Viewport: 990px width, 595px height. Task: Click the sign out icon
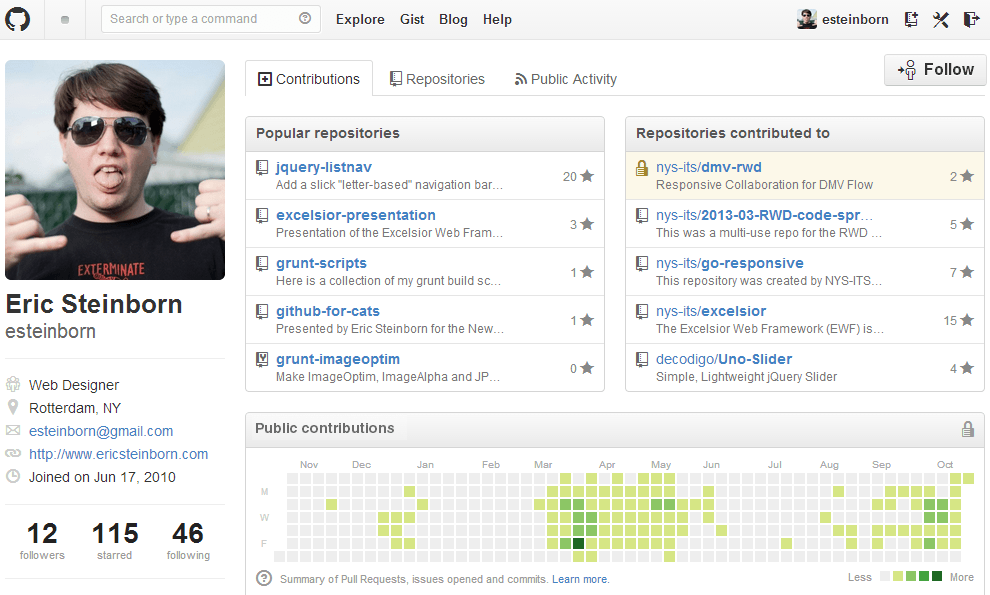[970, 19]
